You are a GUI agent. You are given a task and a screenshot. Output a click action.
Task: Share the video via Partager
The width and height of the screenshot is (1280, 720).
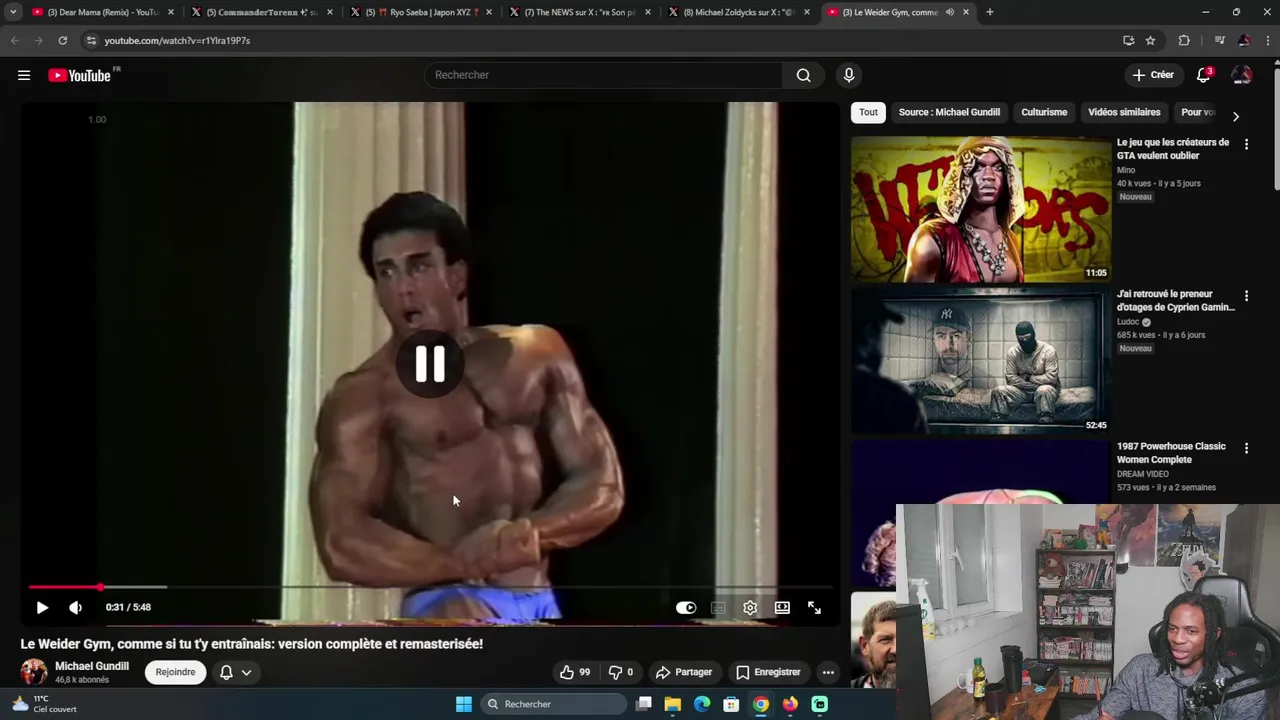(x=684, y=672)
